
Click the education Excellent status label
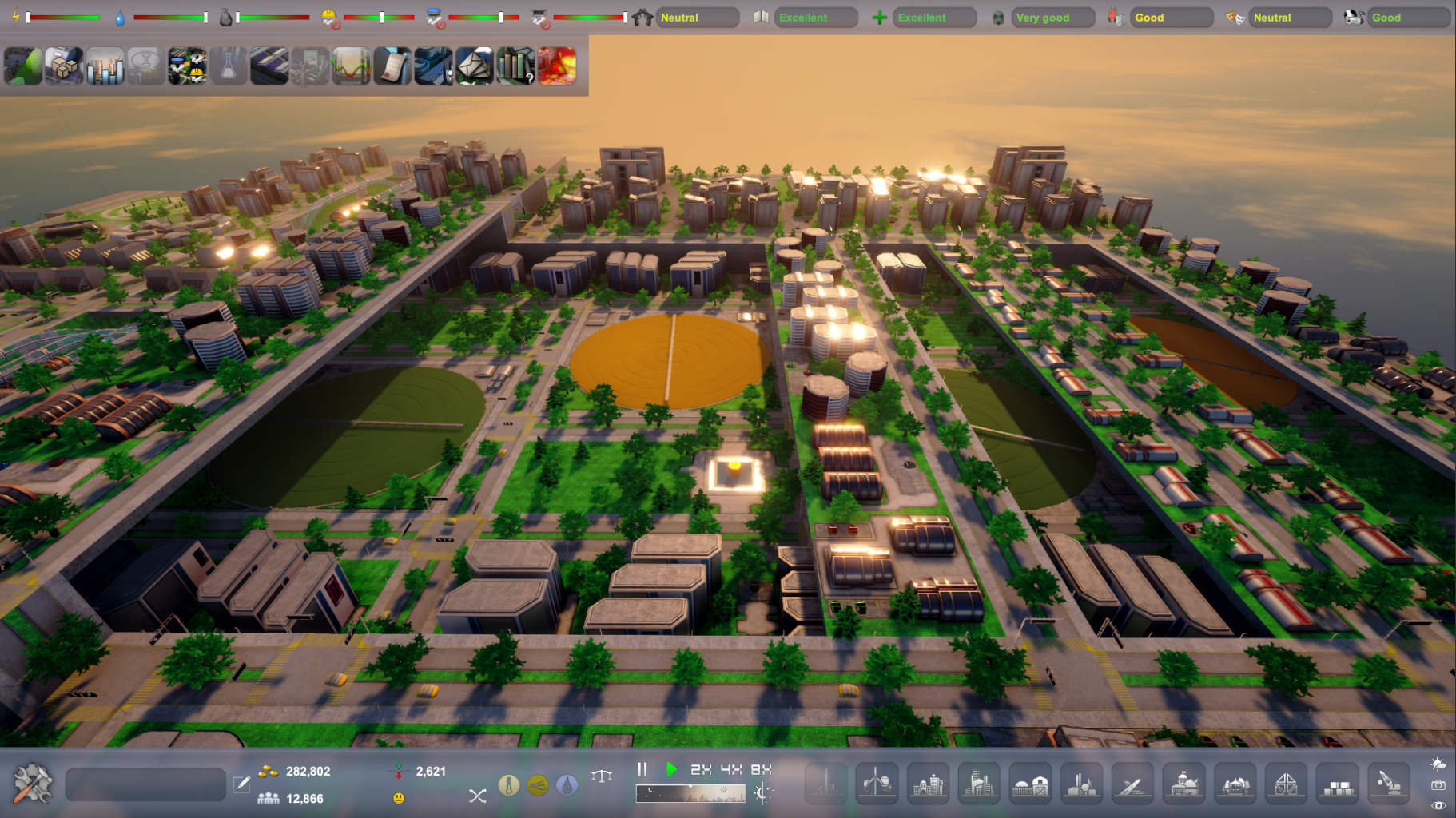coord(803,18)
